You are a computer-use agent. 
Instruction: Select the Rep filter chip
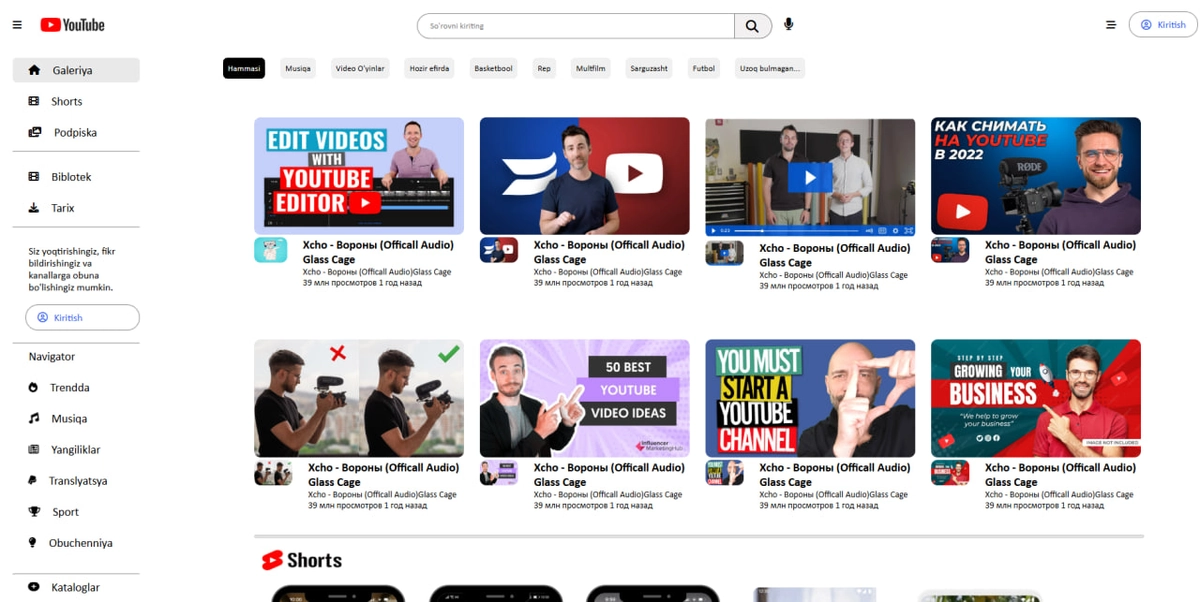(x=544, y=68)
